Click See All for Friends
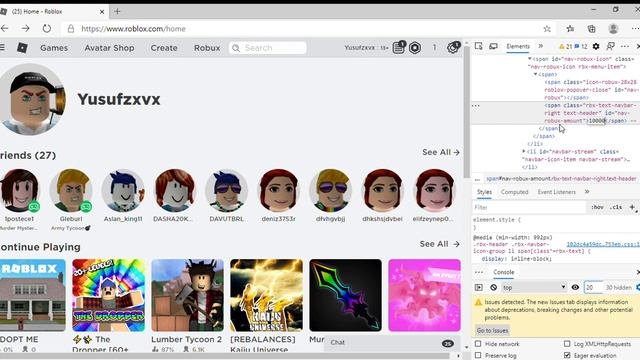This screenshot has width=640, height=360. point(441,152)
